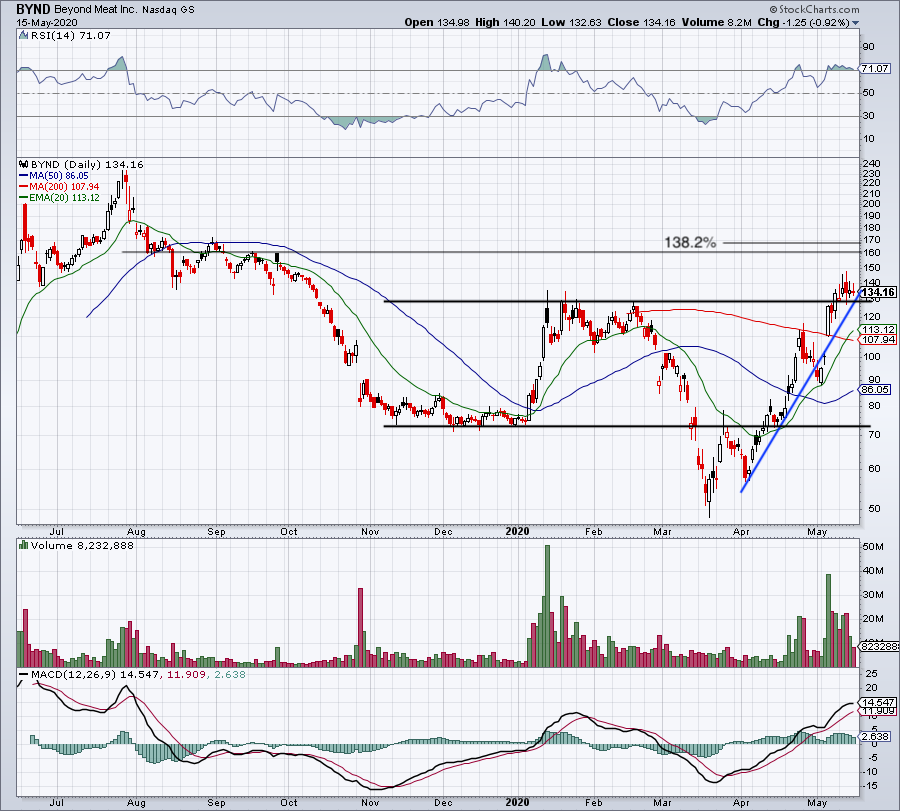
Task: Click the 107.94 MA200 price tag
Action: point(878,340)
